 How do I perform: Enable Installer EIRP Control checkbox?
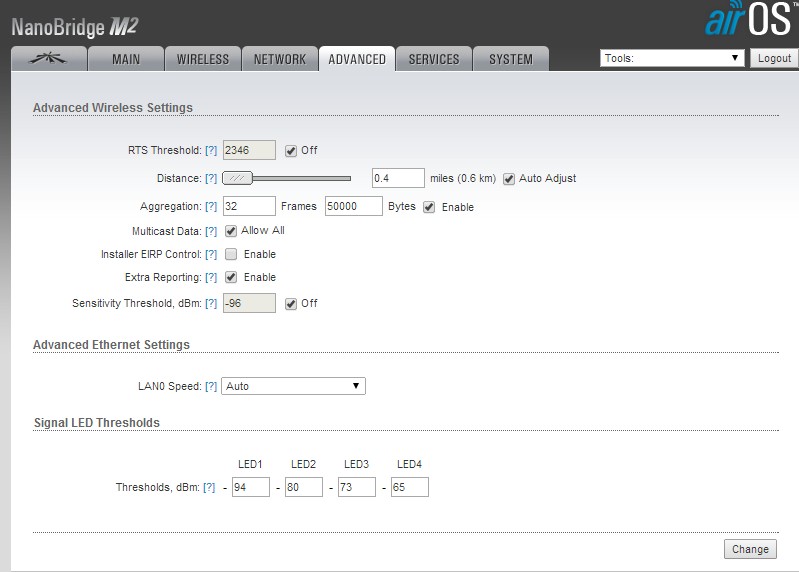[231, 254]
